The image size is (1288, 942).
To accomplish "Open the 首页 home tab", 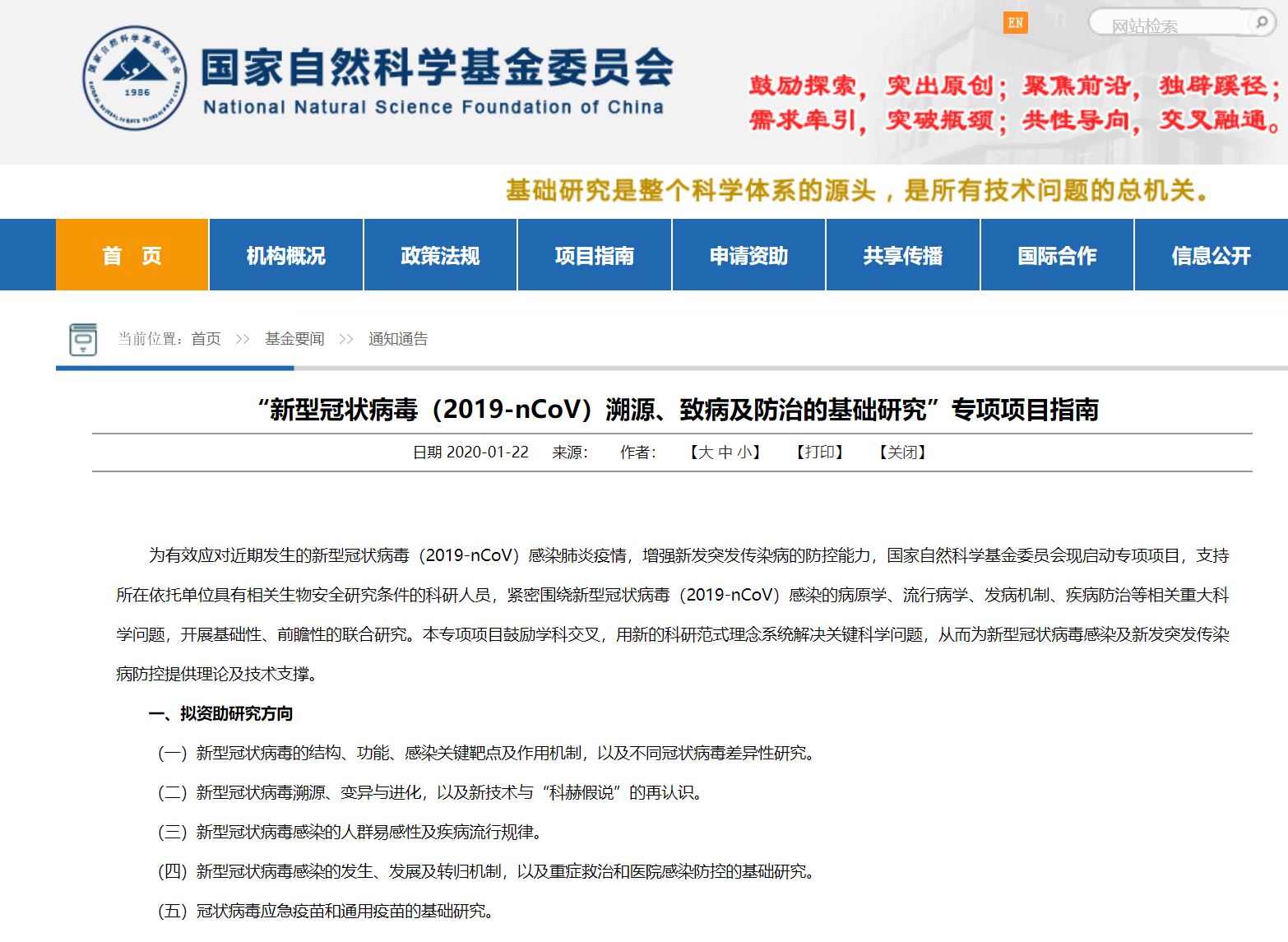I will pyautogui.click(x=132, y=256).
